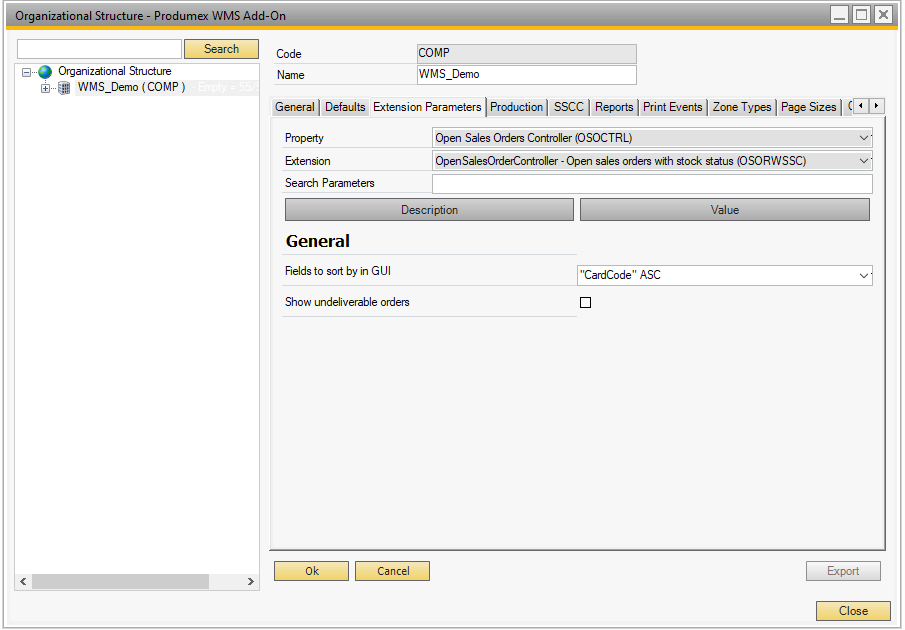The width and height of the screenshot is (905, 630).
Task: Open the Fields to sort by dropdown
Action: click(864, 275)
